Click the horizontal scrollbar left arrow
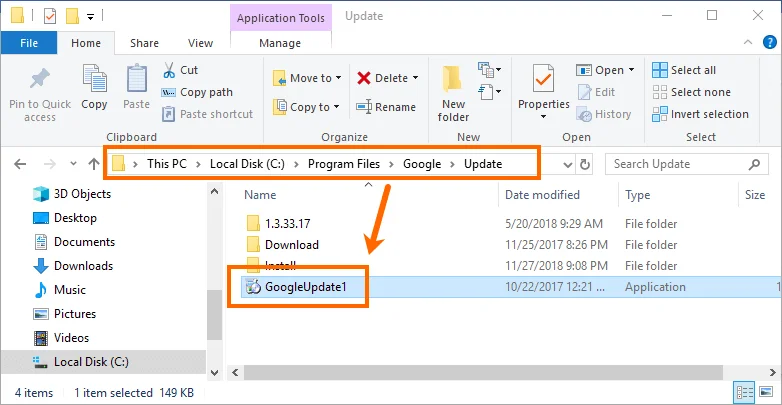 235,373
